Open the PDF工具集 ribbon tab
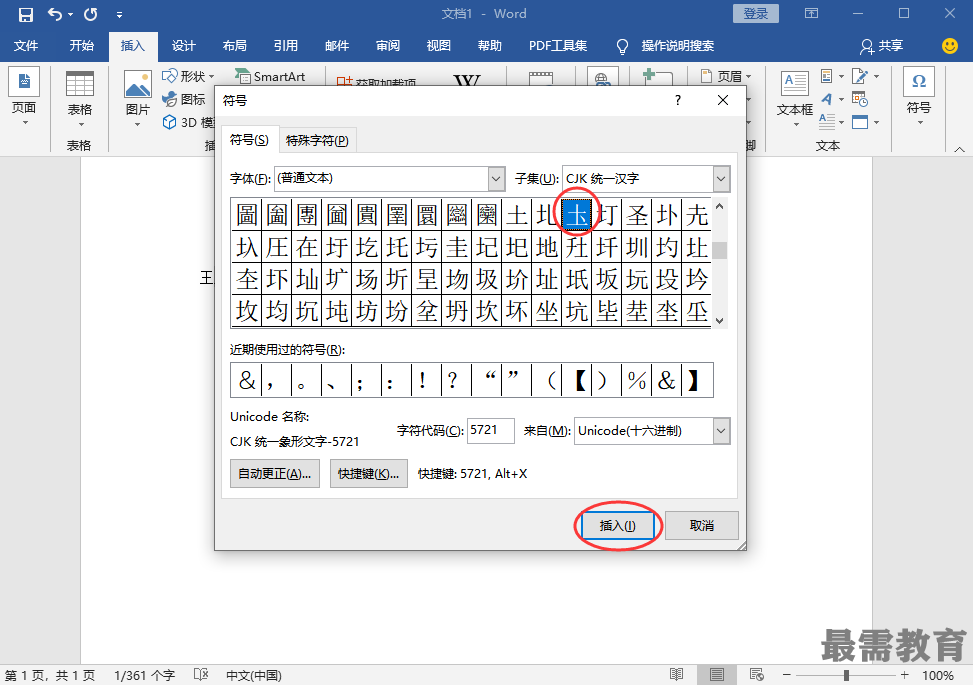 pos(558,46)
